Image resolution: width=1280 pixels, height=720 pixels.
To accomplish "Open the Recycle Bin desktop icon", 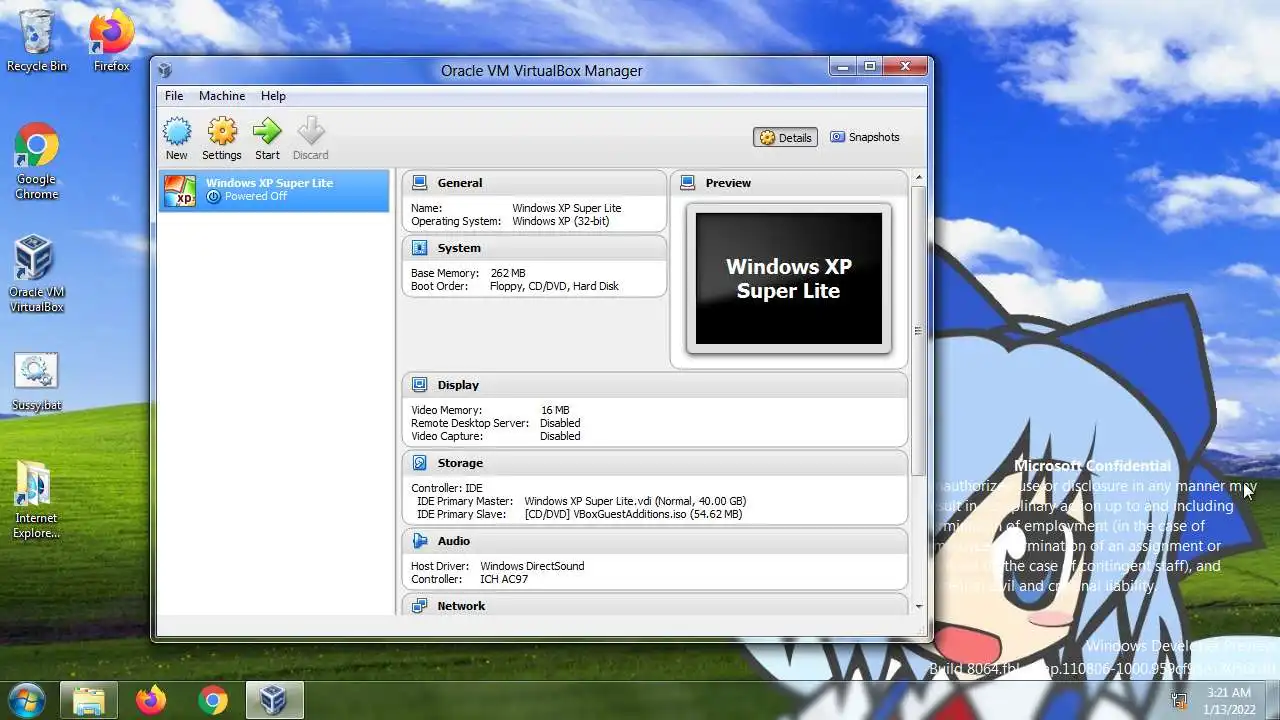I will 37,41.
